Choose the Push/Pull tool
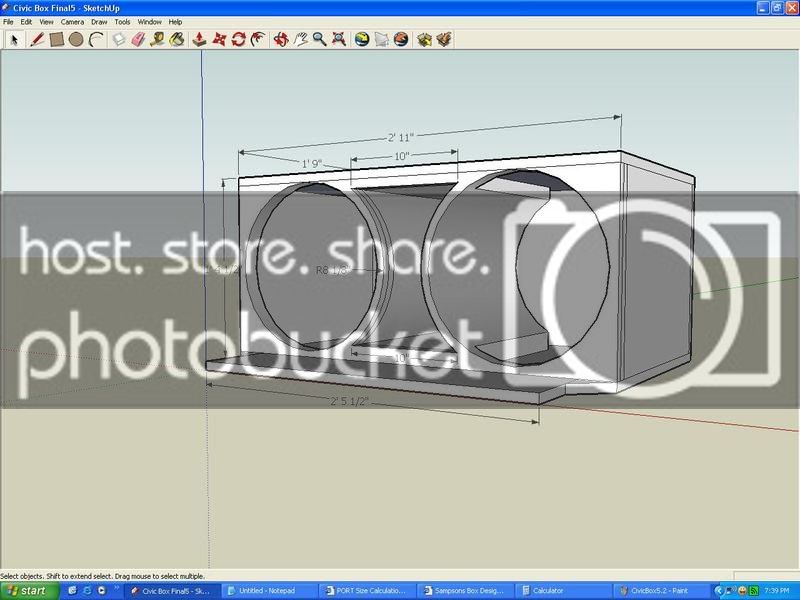This screenshot has width=800, height=600. [x=199, y=39]
